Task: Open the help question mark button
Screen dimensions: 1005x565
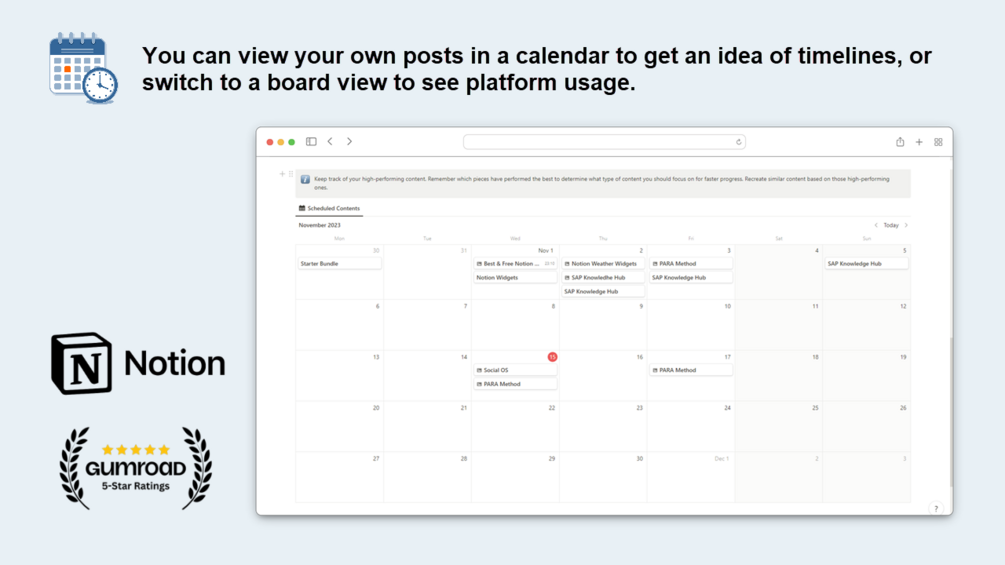Action: tap(936, 508)
